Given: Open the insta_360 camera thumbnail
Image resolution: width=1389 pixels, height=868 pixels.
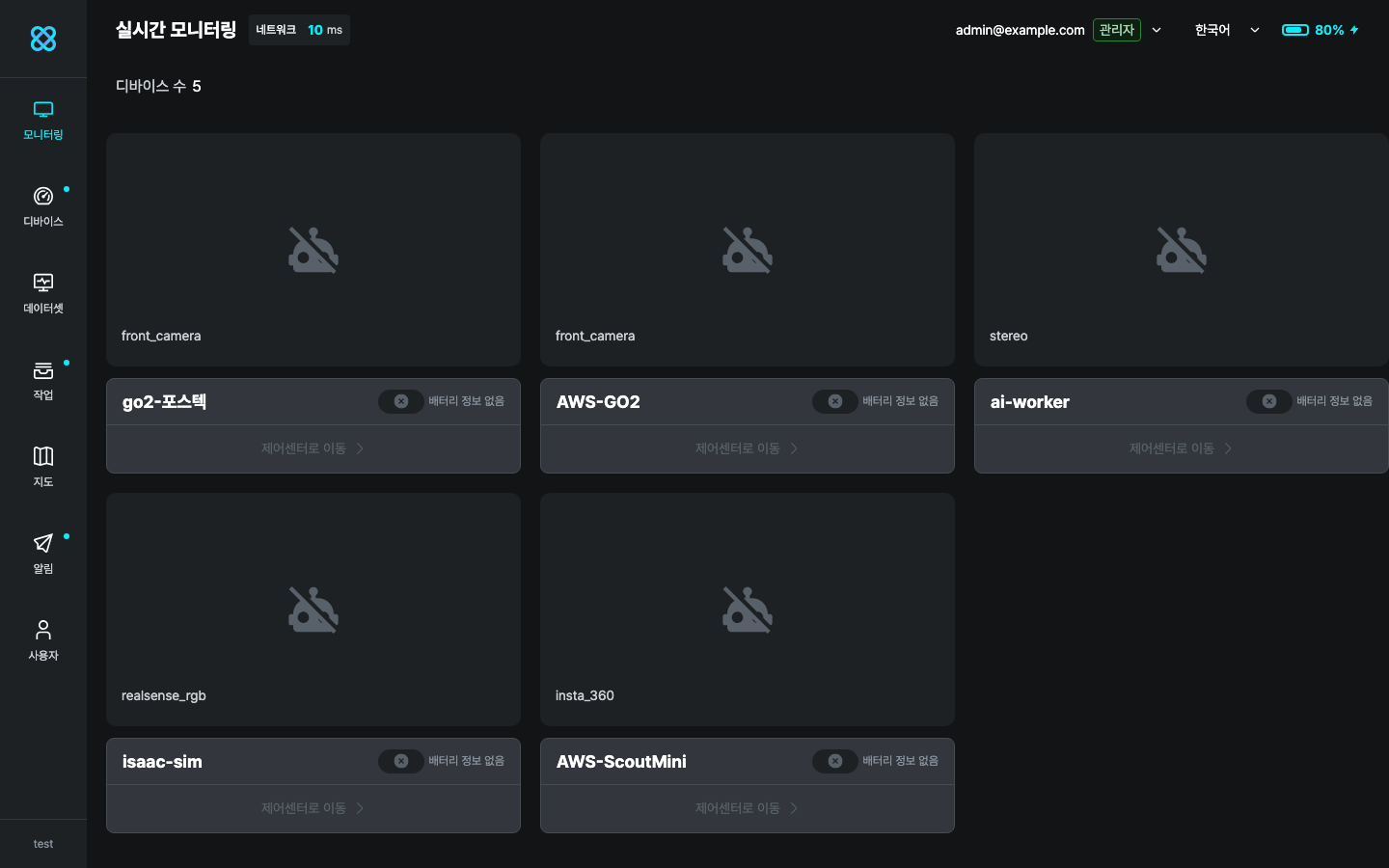Looking at the screenshot, I should pos(748,610).
